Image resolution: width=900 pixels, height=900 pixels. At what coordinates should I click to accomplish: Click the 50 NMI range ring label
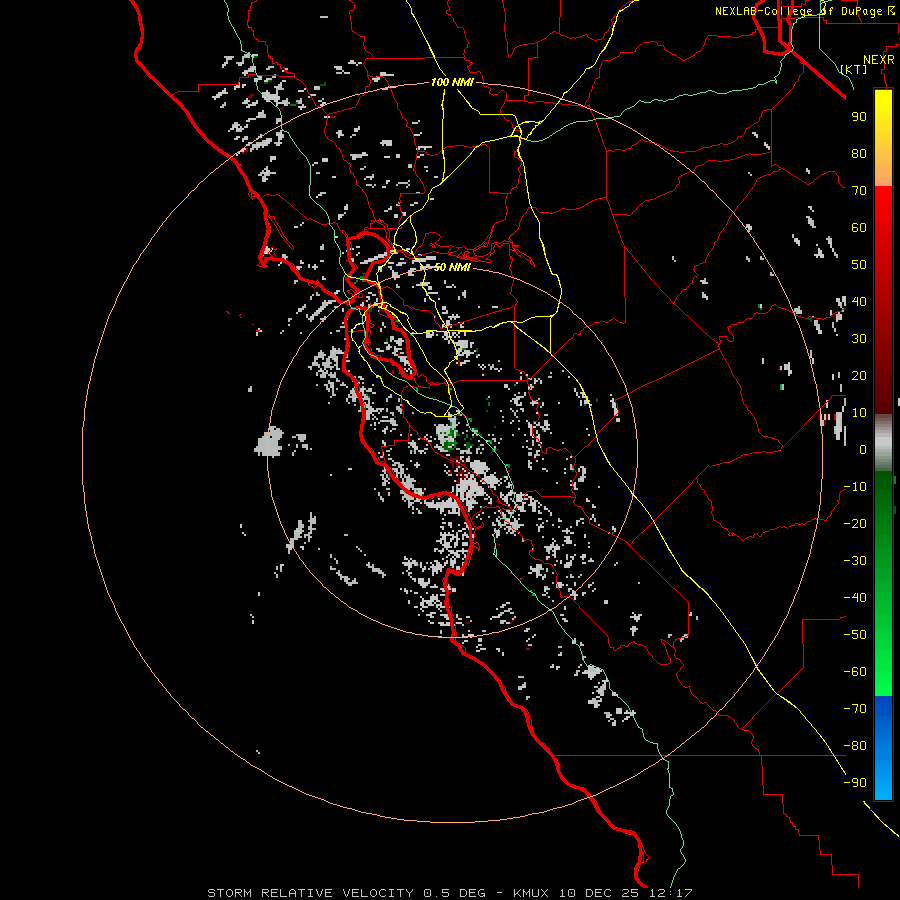(x=452, y=267)
